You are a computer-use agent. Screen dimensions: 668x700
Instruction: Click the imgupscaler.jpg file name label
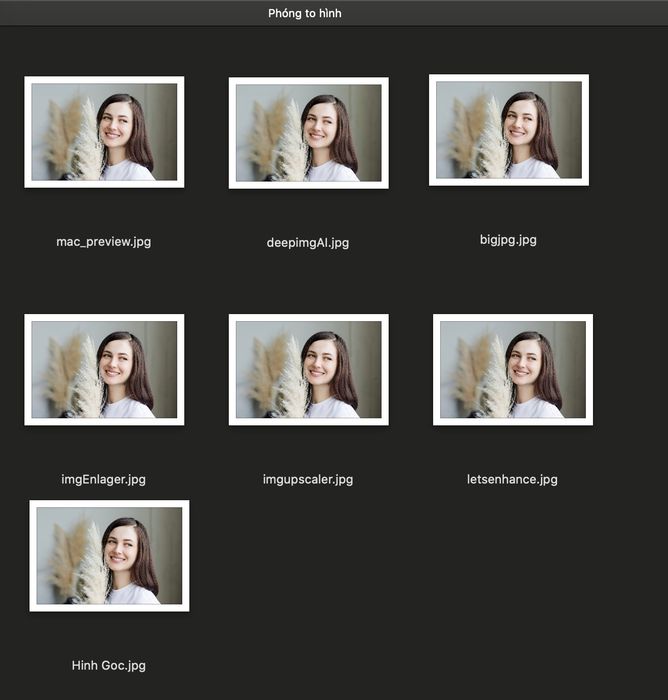308,479
